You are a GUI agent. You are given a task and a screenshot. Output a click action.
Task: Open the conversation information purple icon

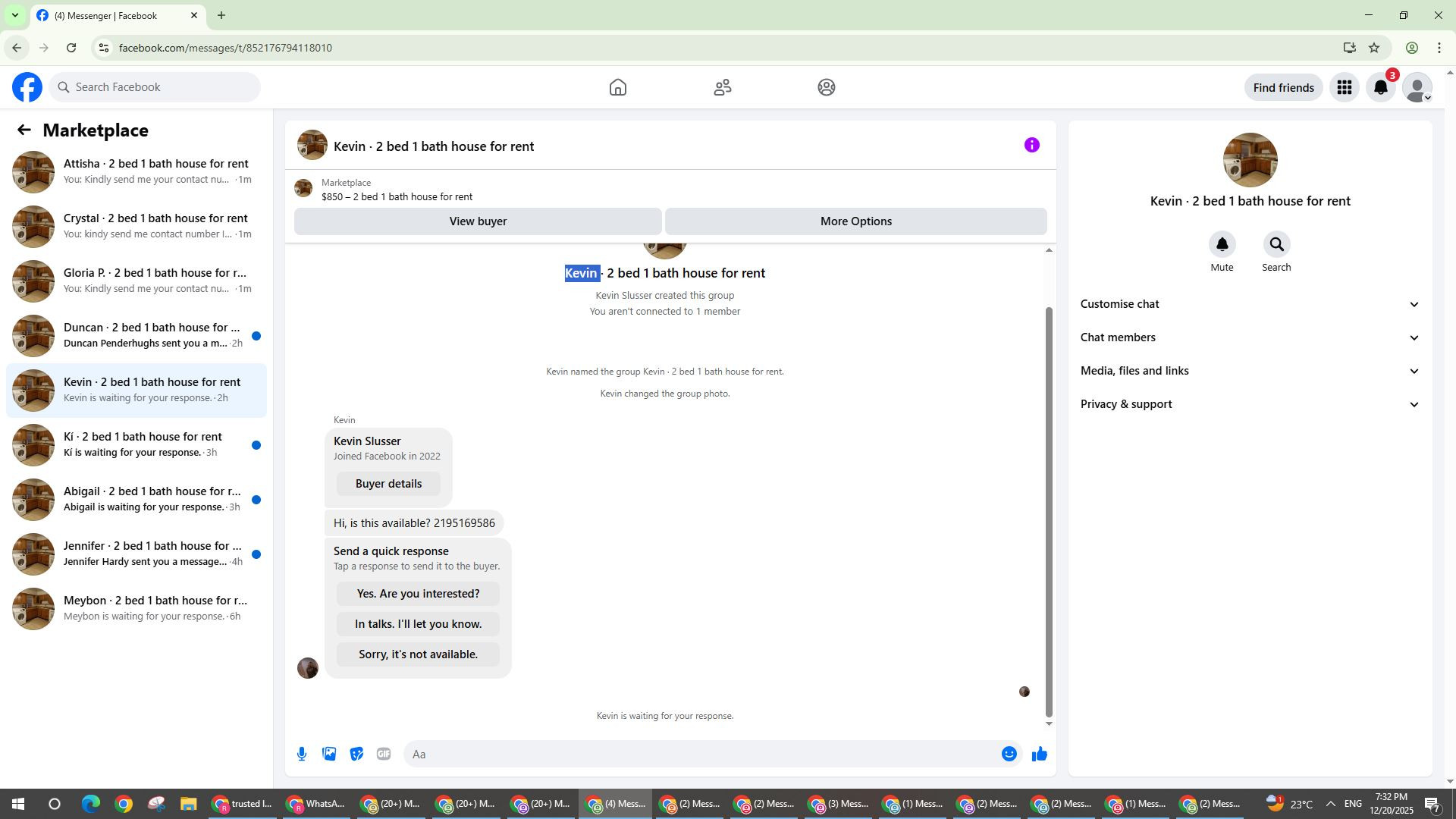pyautogui.click(x=1031, y=145)
